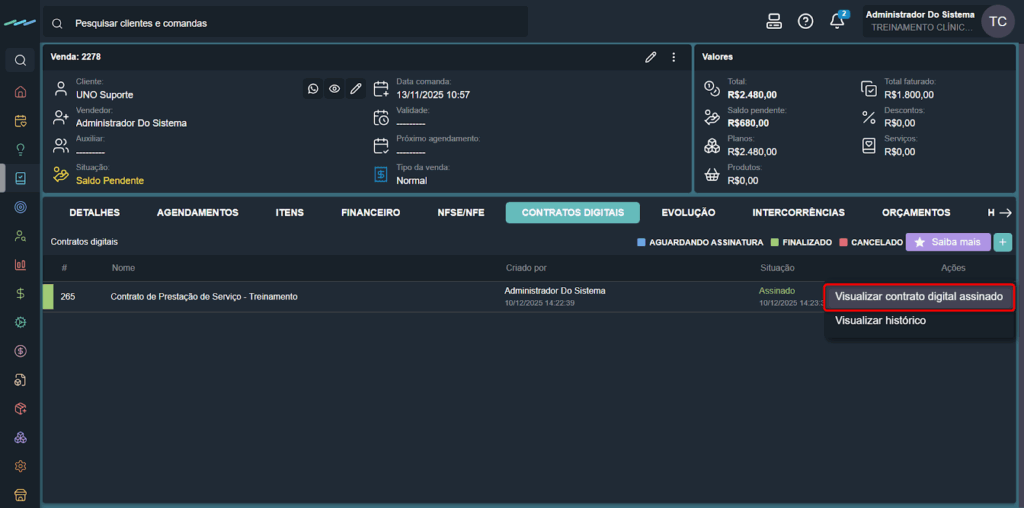This screenshot has height=508, width=1024.
Task: Toggle the Cancelado legend filter
Action: click(870, 242)
